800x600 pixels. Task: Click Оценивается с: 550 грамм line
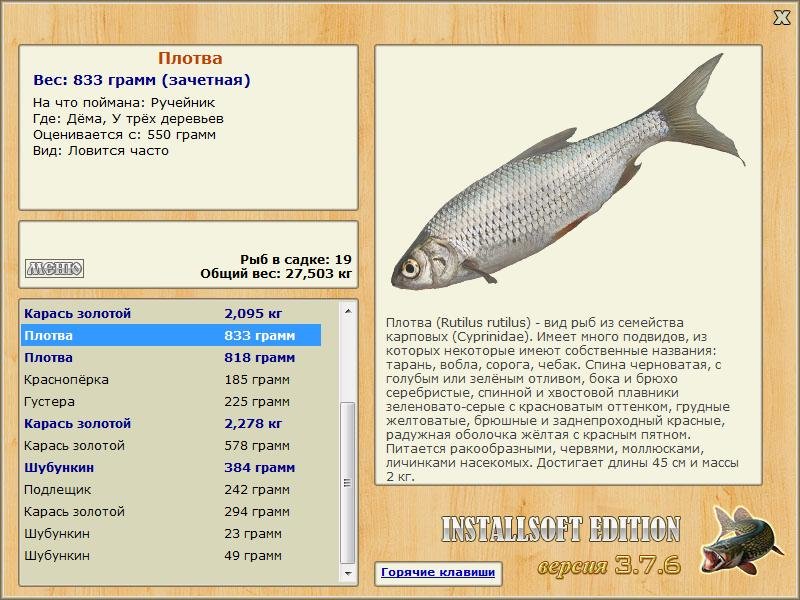click(x=124, y=135)
